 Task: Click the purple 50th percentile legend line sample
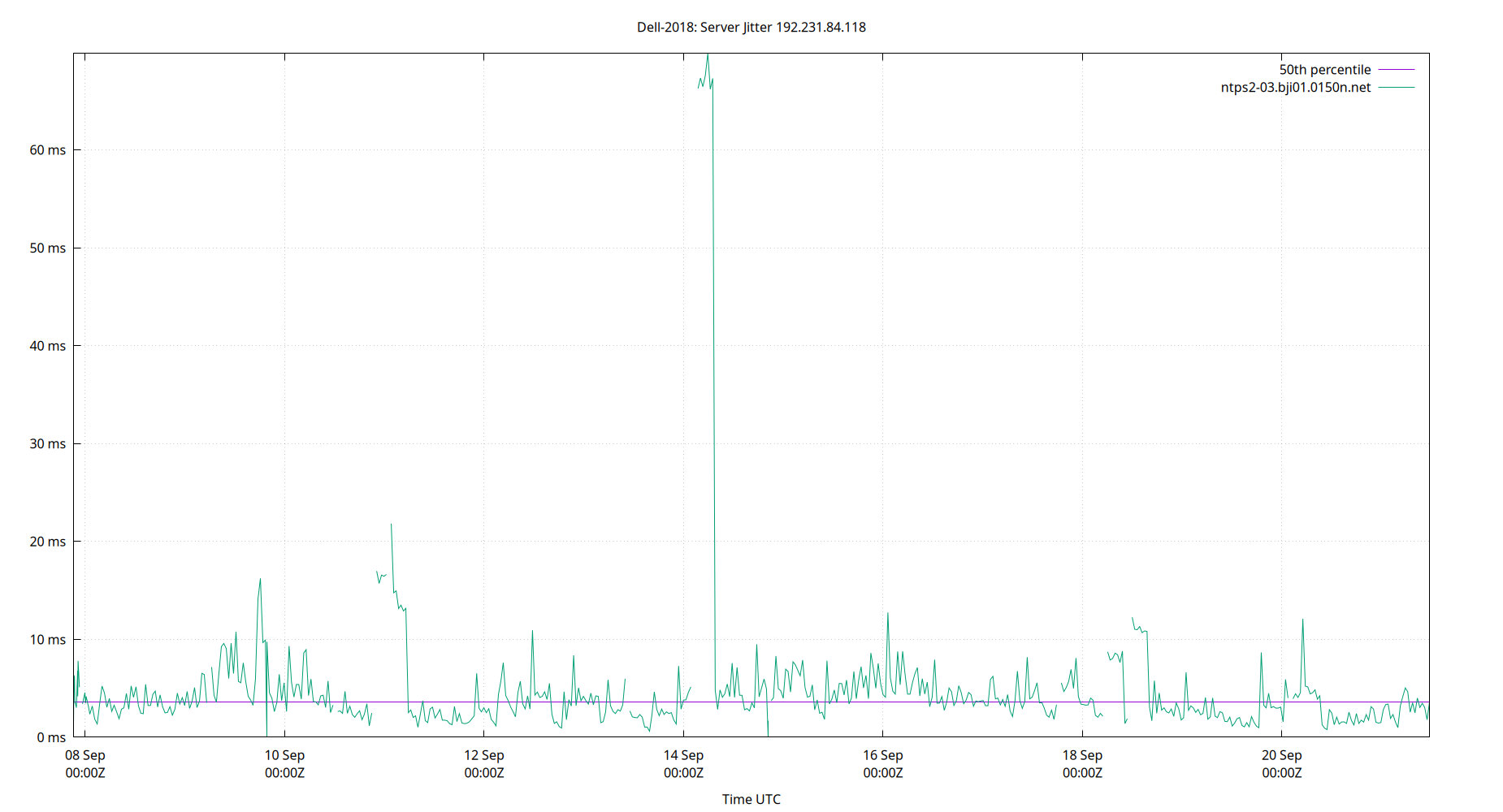click(1396, 70)
